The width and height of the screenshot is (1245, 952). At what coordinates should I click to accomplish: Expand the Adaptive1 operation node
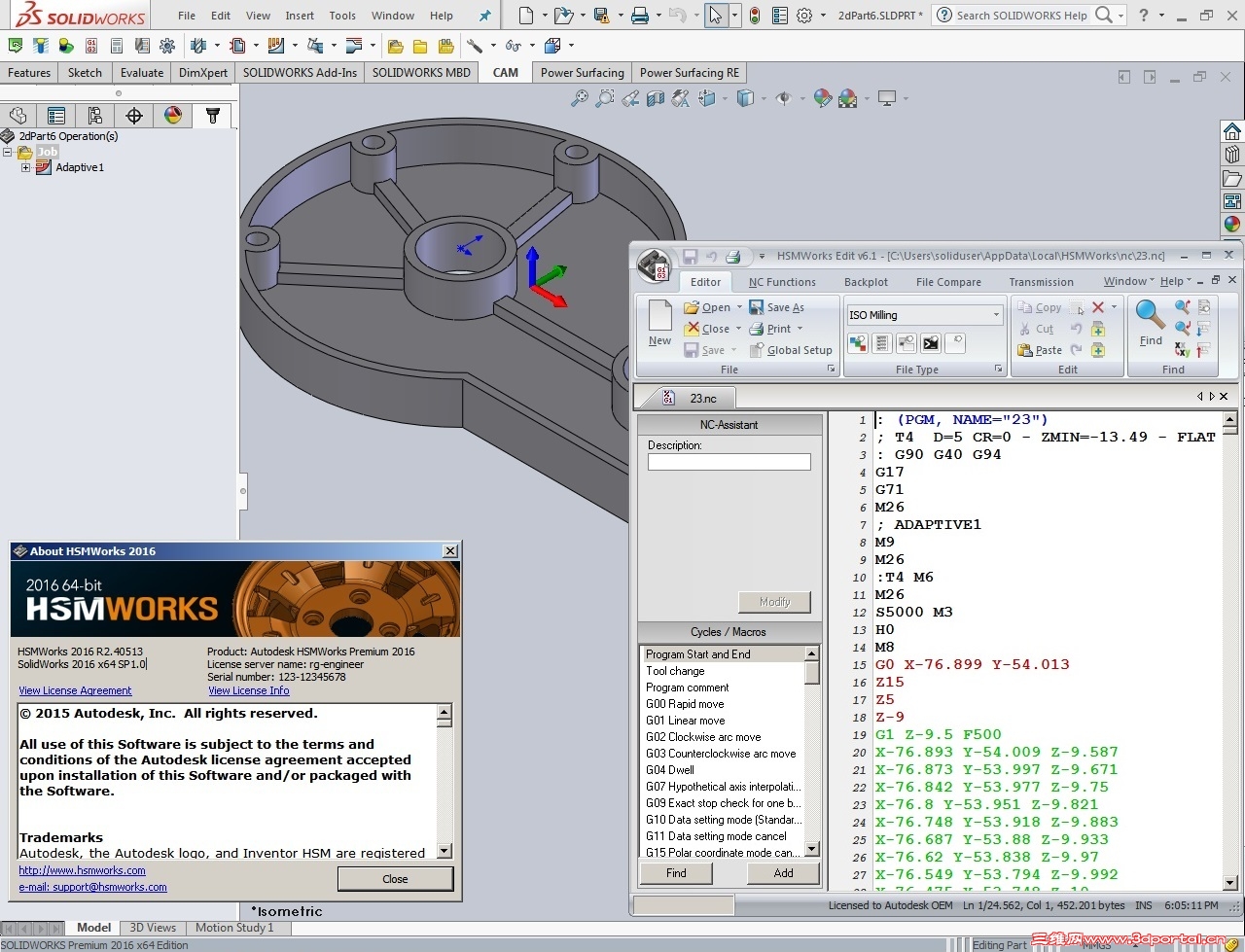25,167
